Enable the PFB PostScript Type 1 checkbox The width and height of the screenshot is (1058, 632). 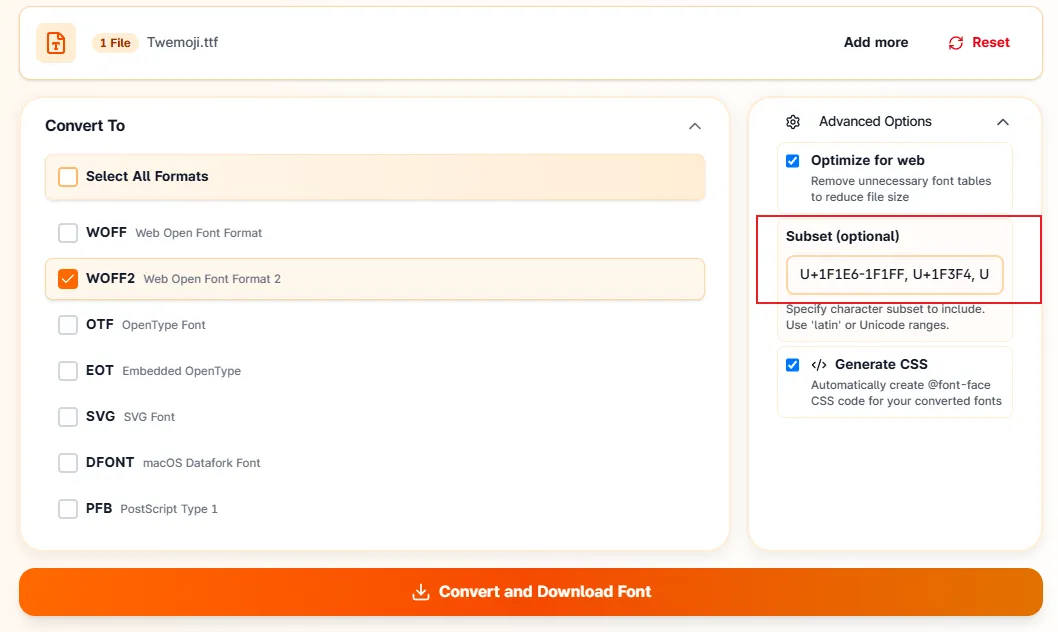pos(67,509)
